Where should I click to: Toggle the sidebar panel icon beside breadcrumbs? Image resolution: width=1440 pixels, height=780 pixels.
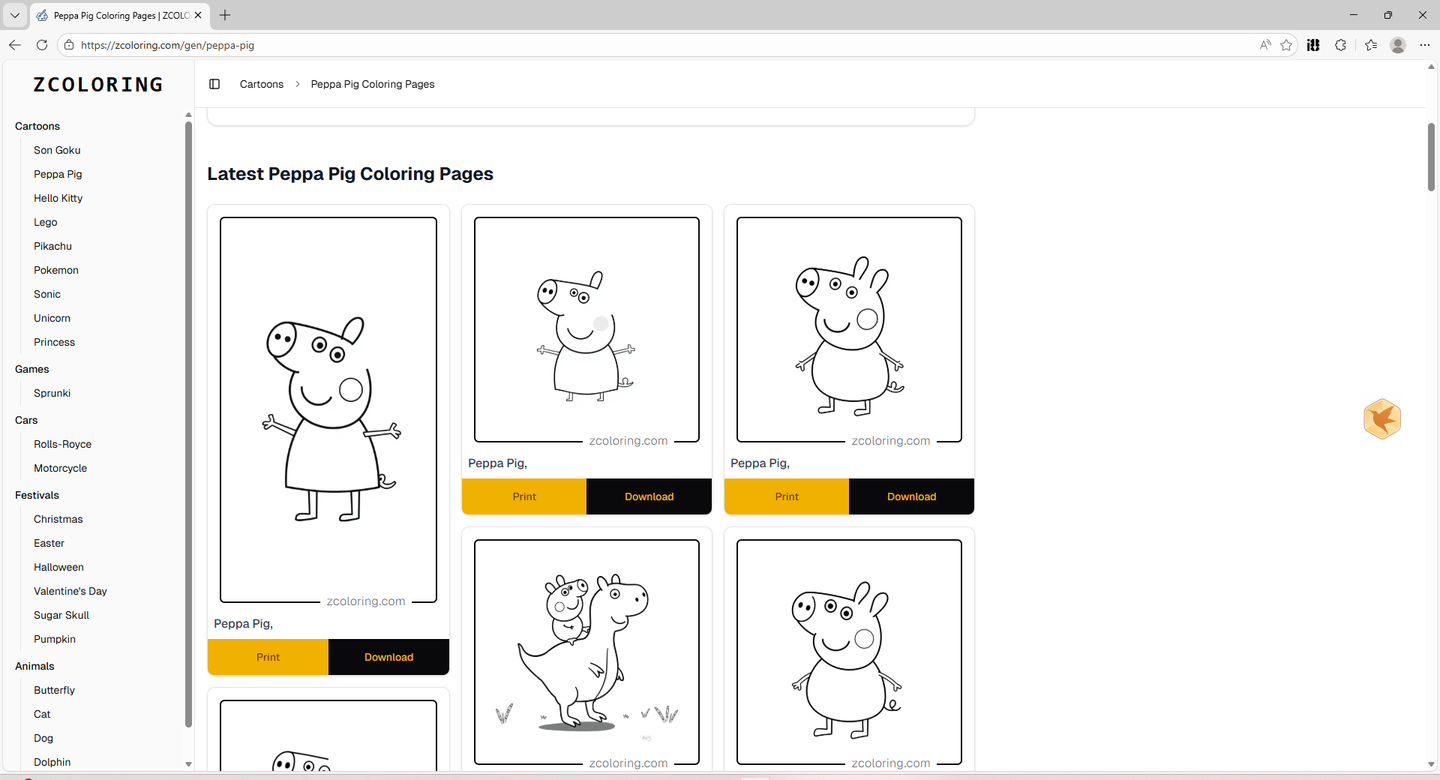[x=214, y=84]
